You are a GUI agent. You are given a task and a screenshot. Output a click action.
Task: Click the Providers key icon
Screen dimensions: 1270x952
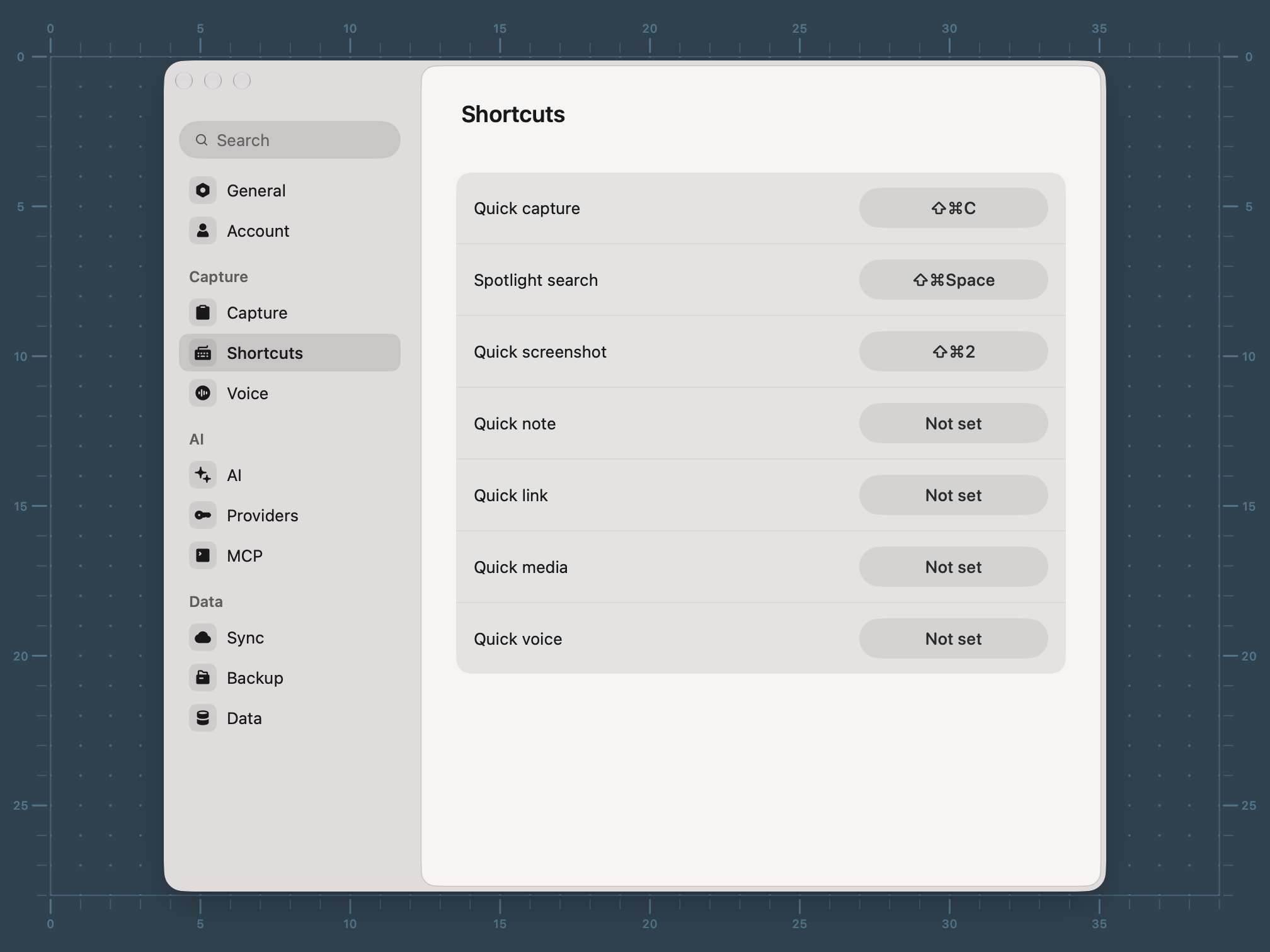click(203, 516)
